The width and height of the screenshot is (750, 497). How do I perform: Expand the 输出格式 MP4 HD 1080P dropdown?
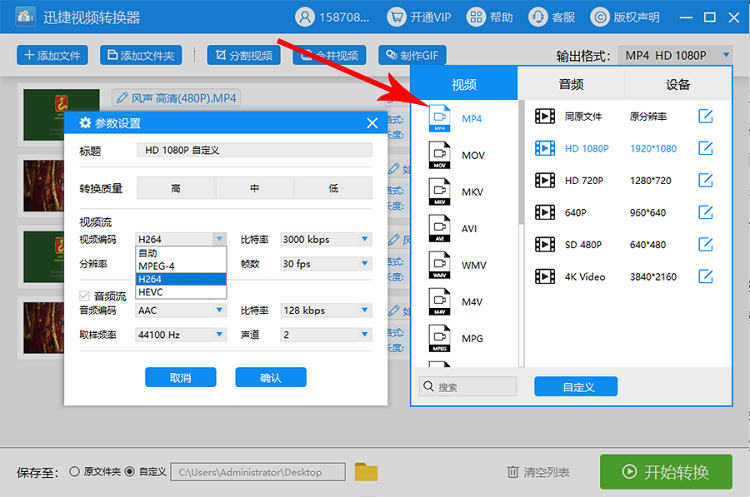tap(675, 55)
